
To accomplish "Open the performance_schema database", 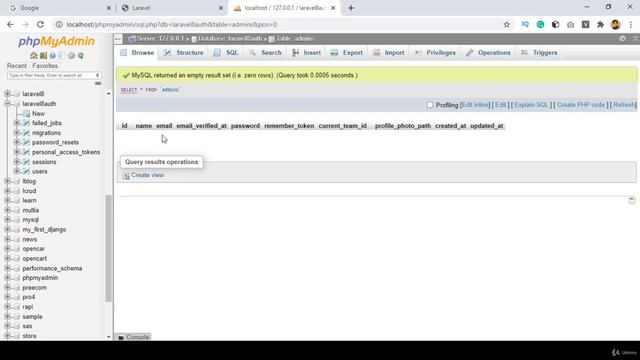I will (x=52, y=268).
